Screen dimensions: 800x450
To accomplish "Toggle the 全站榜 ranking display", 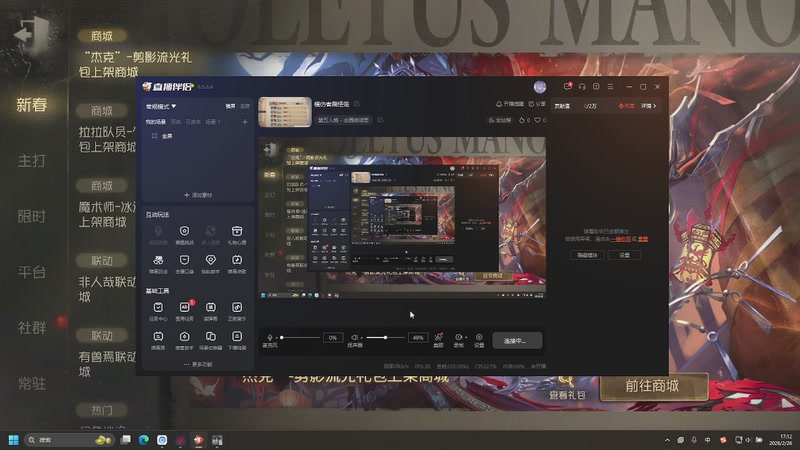I will pyautogui.click(x=500, y=120).
